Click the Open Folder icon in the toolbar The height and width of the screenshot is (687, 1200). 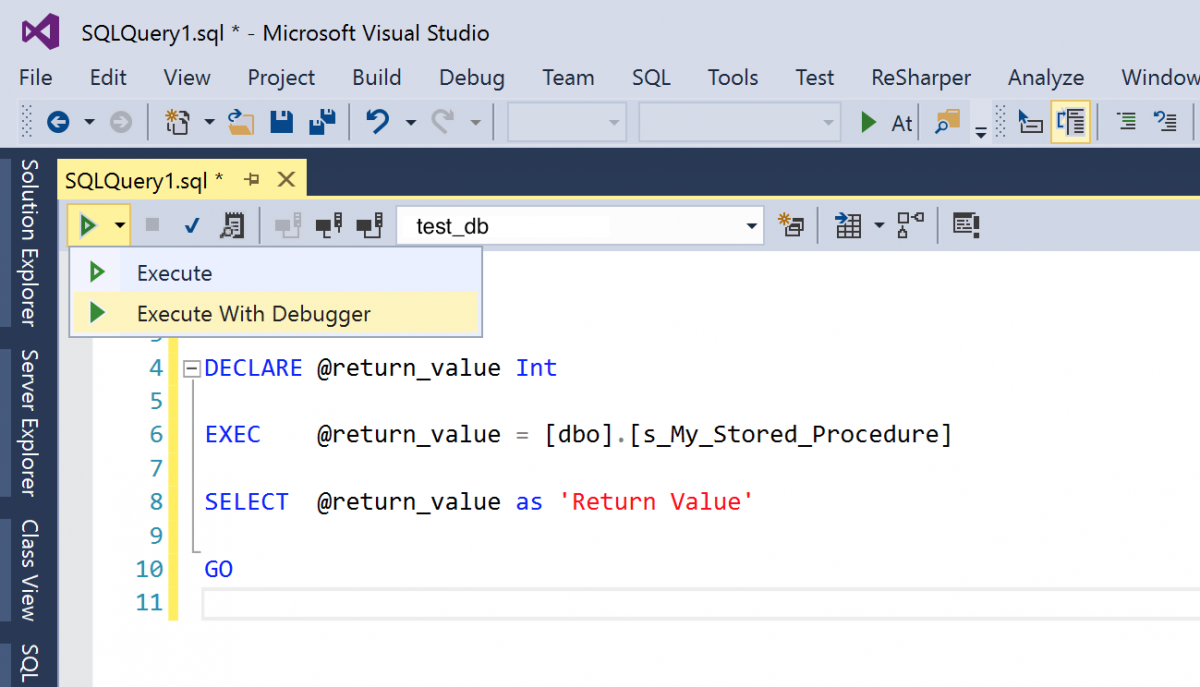(241, 121)
